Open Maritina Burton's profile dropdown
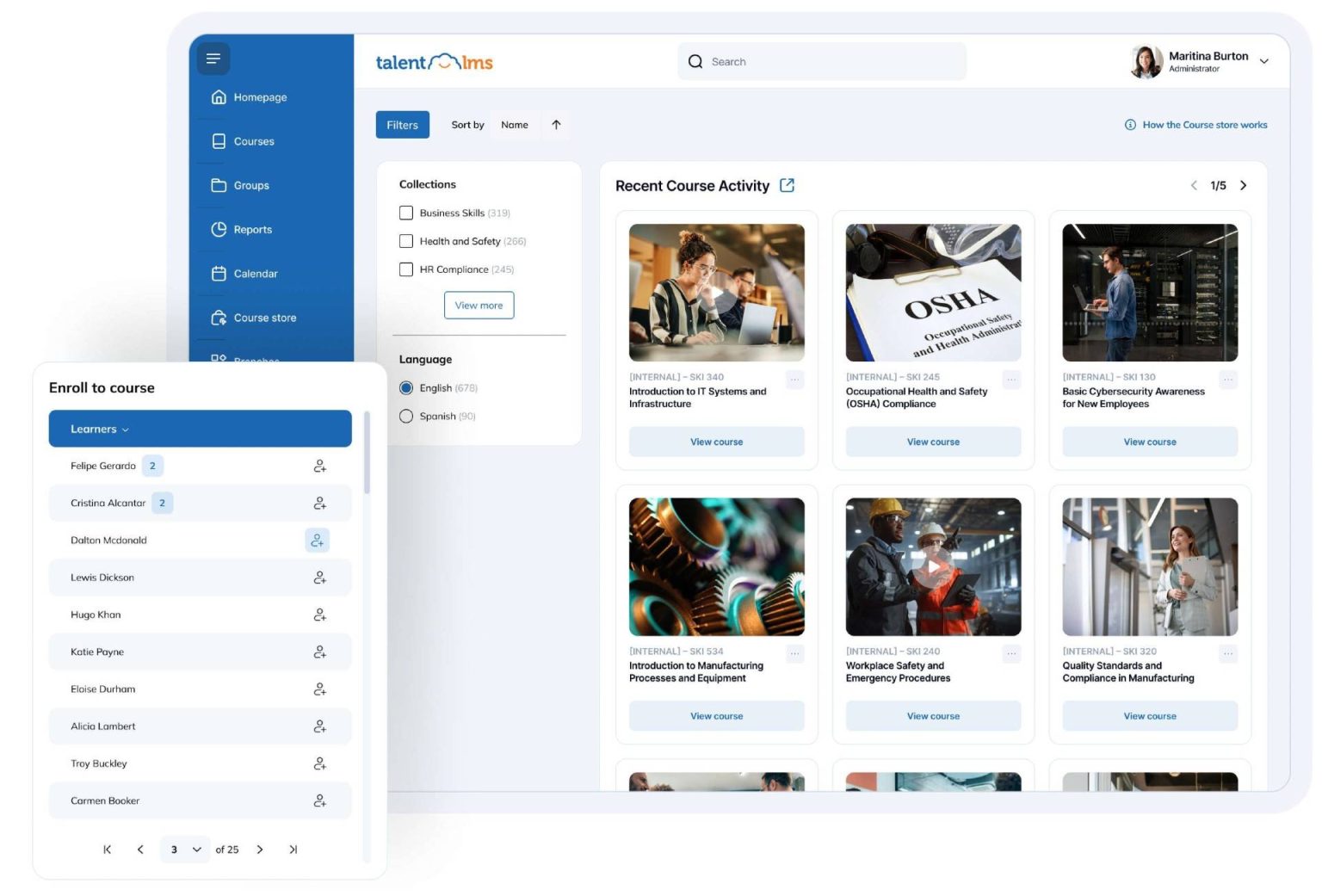Viewport: 1322px width, 896px height. pos(1263,61)
